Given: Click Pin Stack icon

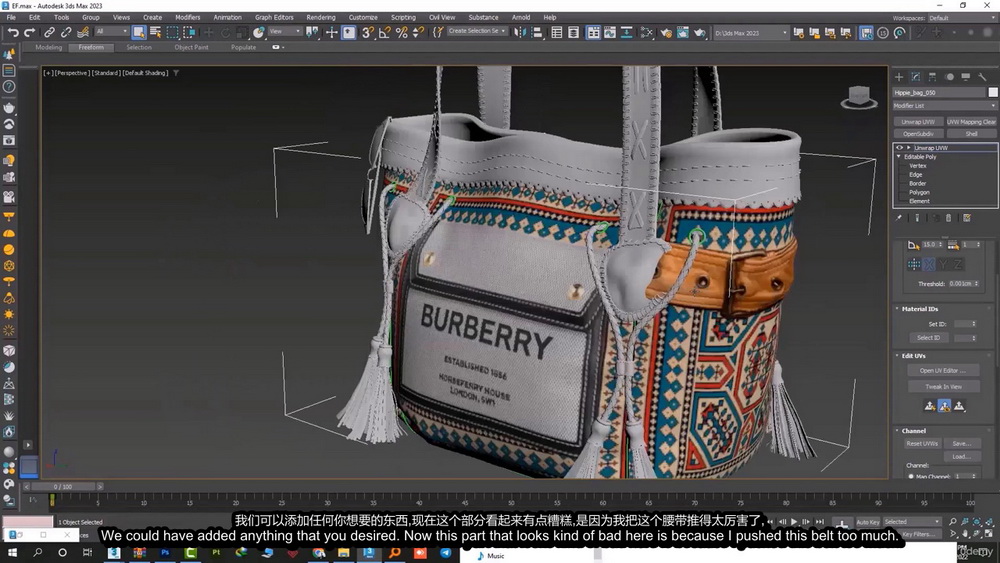Looking at the screenshot, I should click(x=899, y=218).
